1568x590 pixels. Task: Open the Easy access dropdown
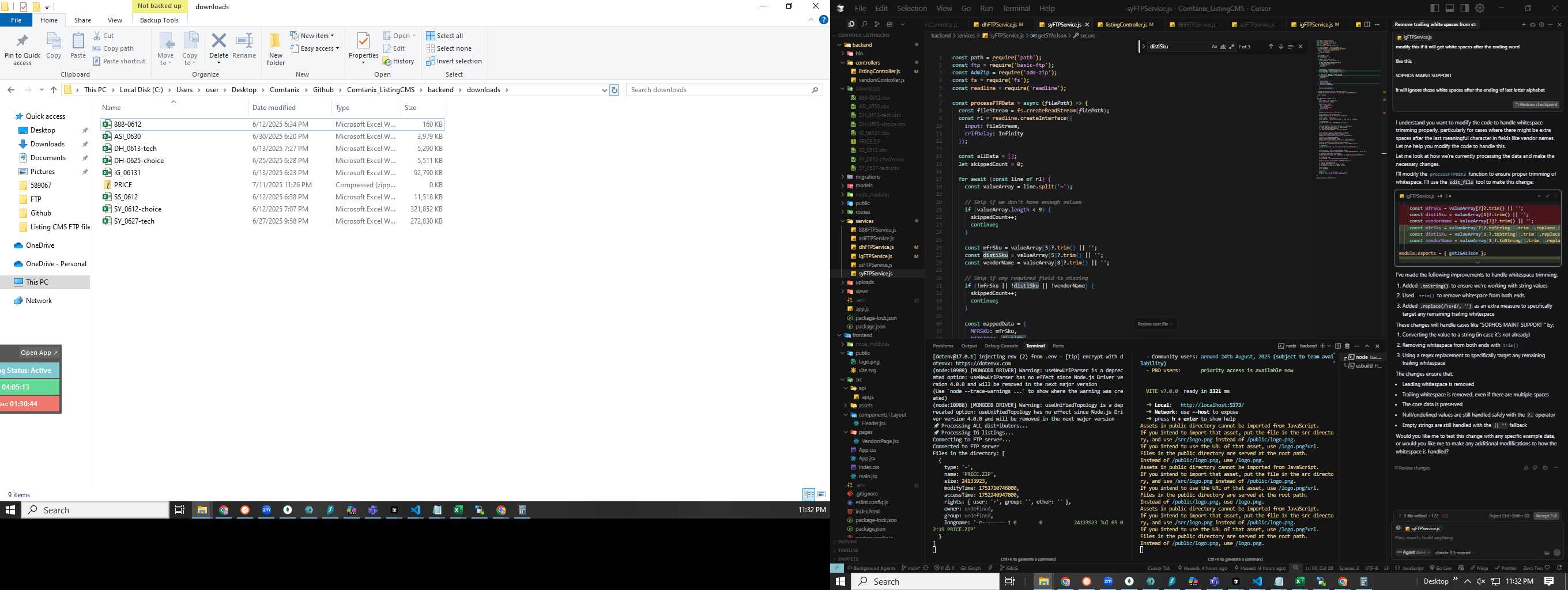[x=315, y=48]
